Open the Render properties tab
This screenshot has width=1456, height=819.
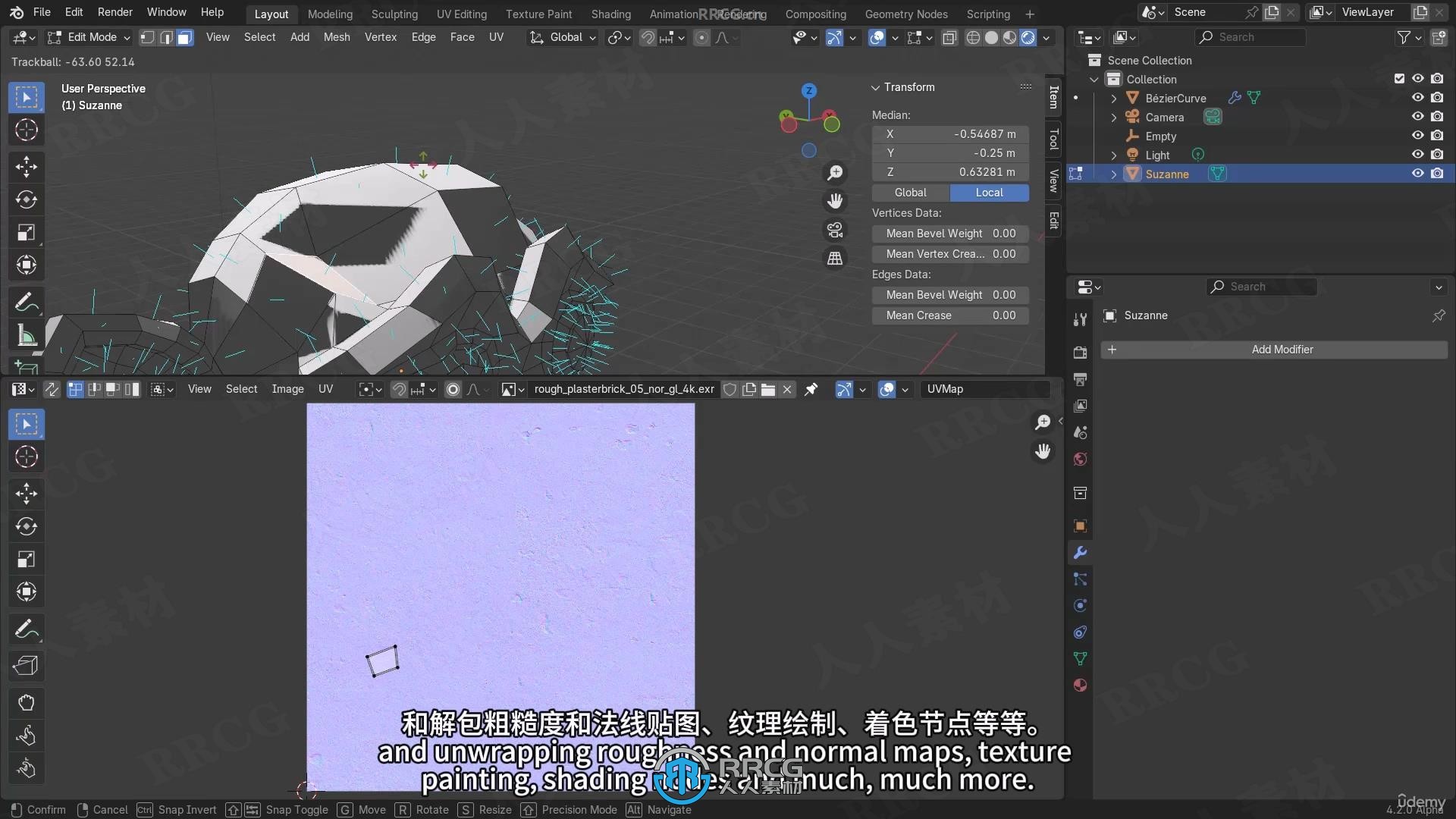[x=1081, y=353]
